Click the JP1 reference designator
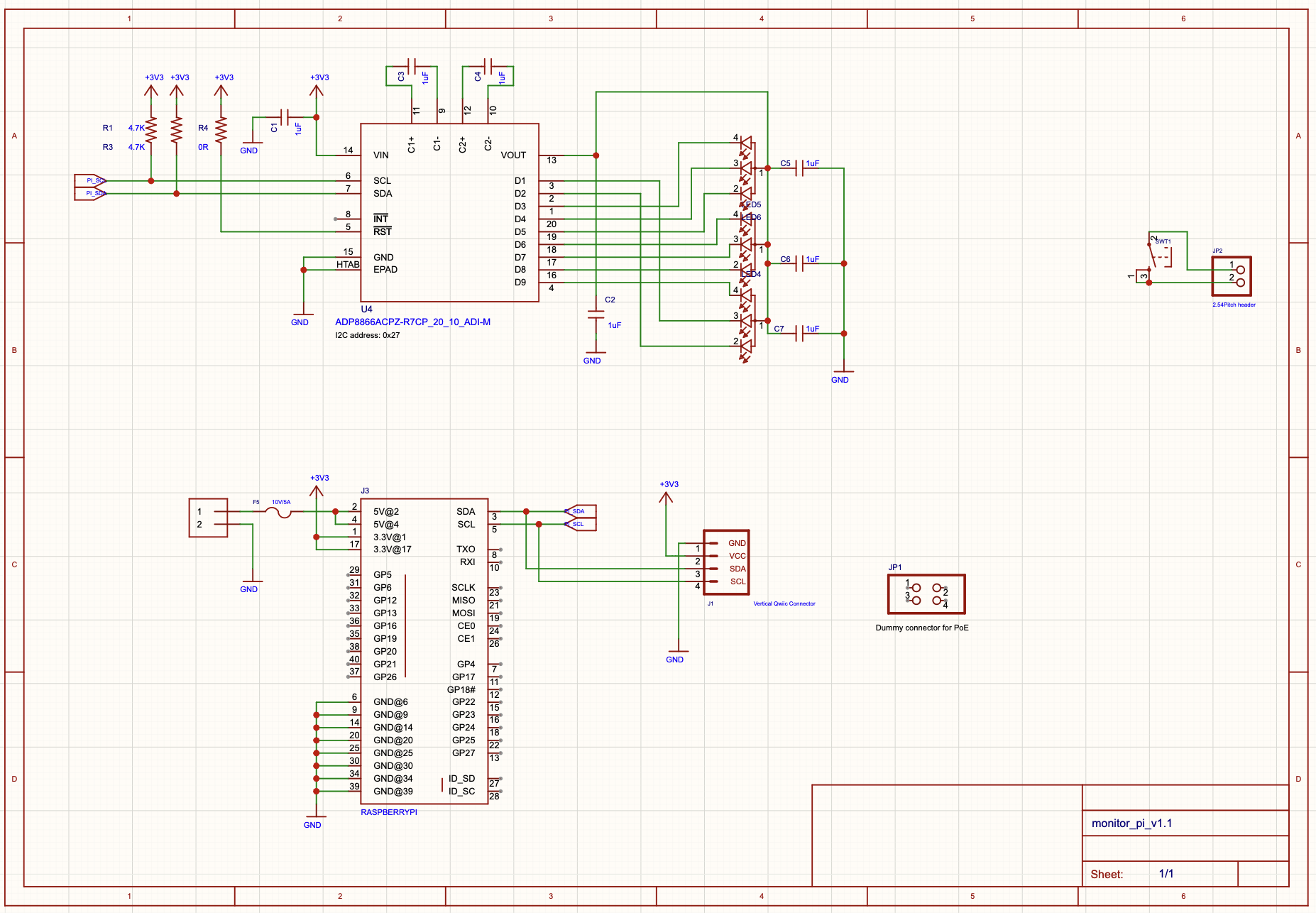Viewport: 1316px width, 913px height. tap(895, 567)
